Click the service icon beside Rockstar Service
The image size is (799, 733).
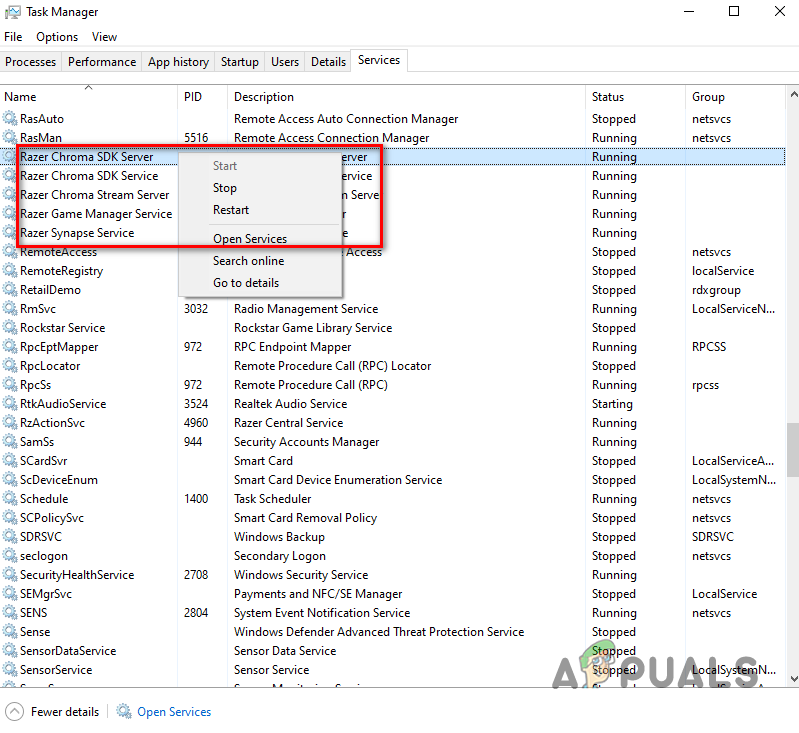(11, 328)
